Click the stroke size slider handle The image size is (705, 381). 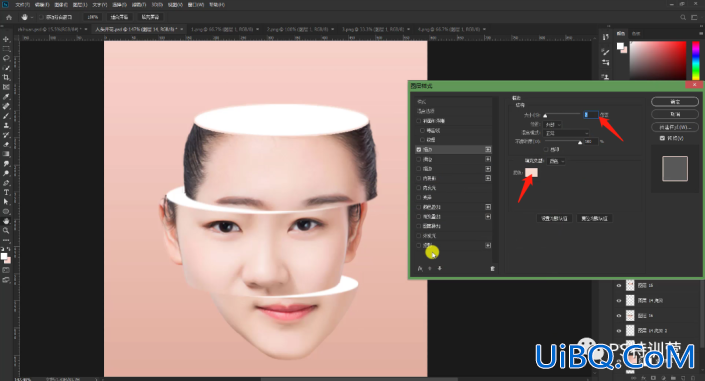point(545,116)
